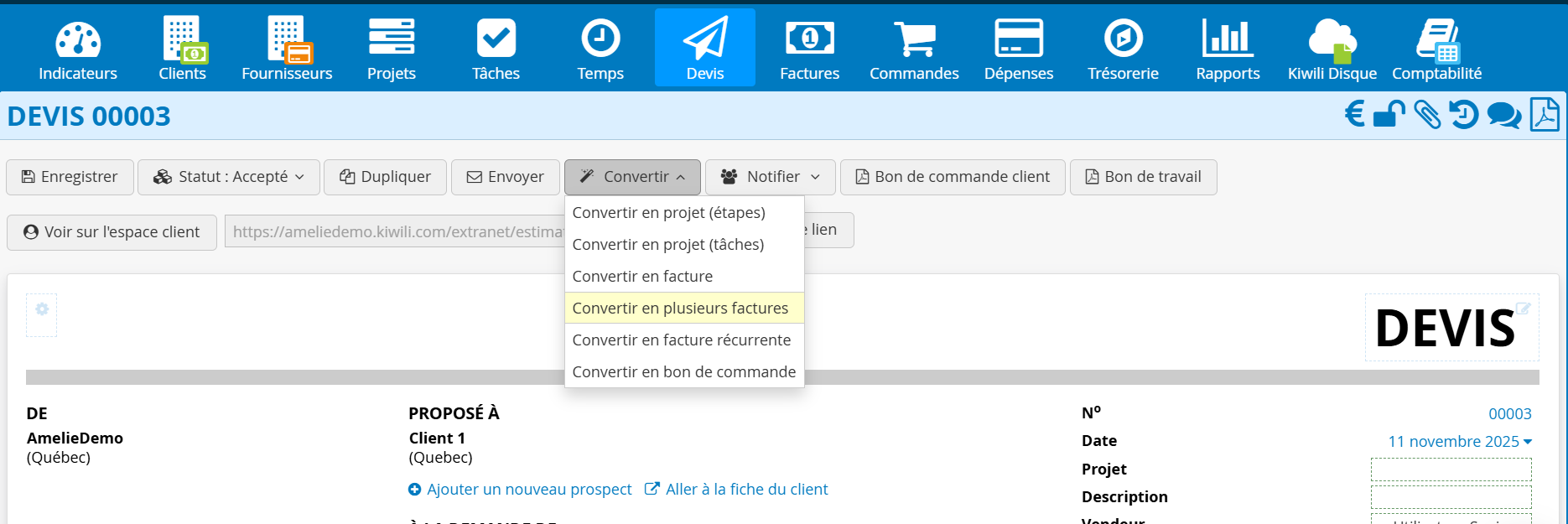Open the date picker for 11 novembre 2025
This screenshot has width=1568, height=524.
coord(1460,442)
